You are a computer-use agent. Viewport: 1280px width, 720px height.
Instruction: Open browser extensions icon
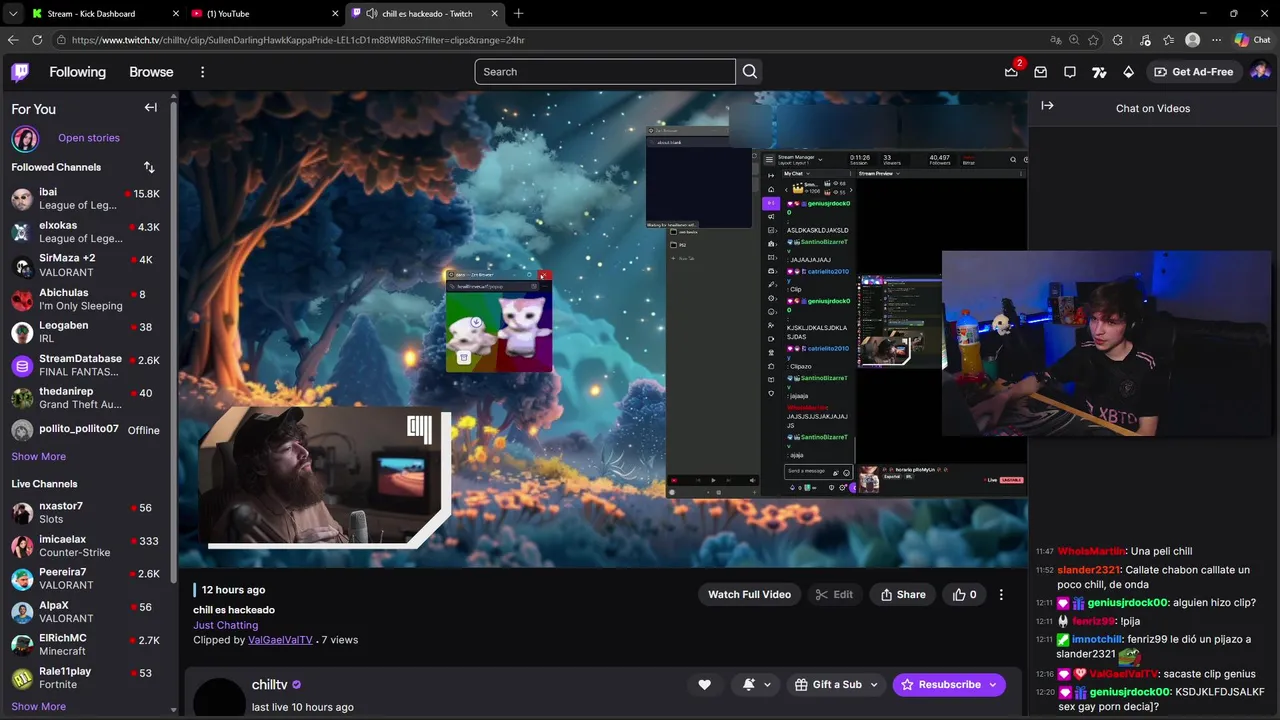coord(1118,40)
